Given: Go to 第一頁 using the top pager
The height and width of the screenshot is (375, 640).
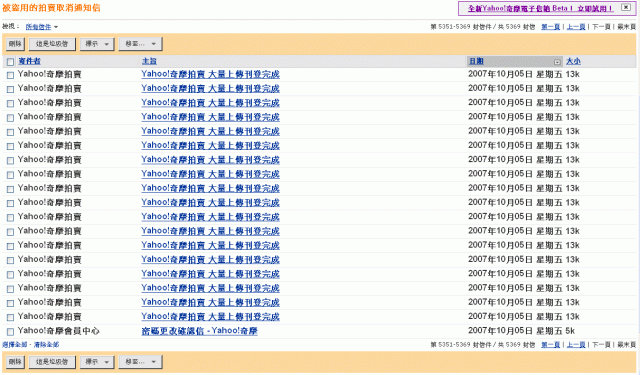Looking at the screenshot, I should 550,27.
